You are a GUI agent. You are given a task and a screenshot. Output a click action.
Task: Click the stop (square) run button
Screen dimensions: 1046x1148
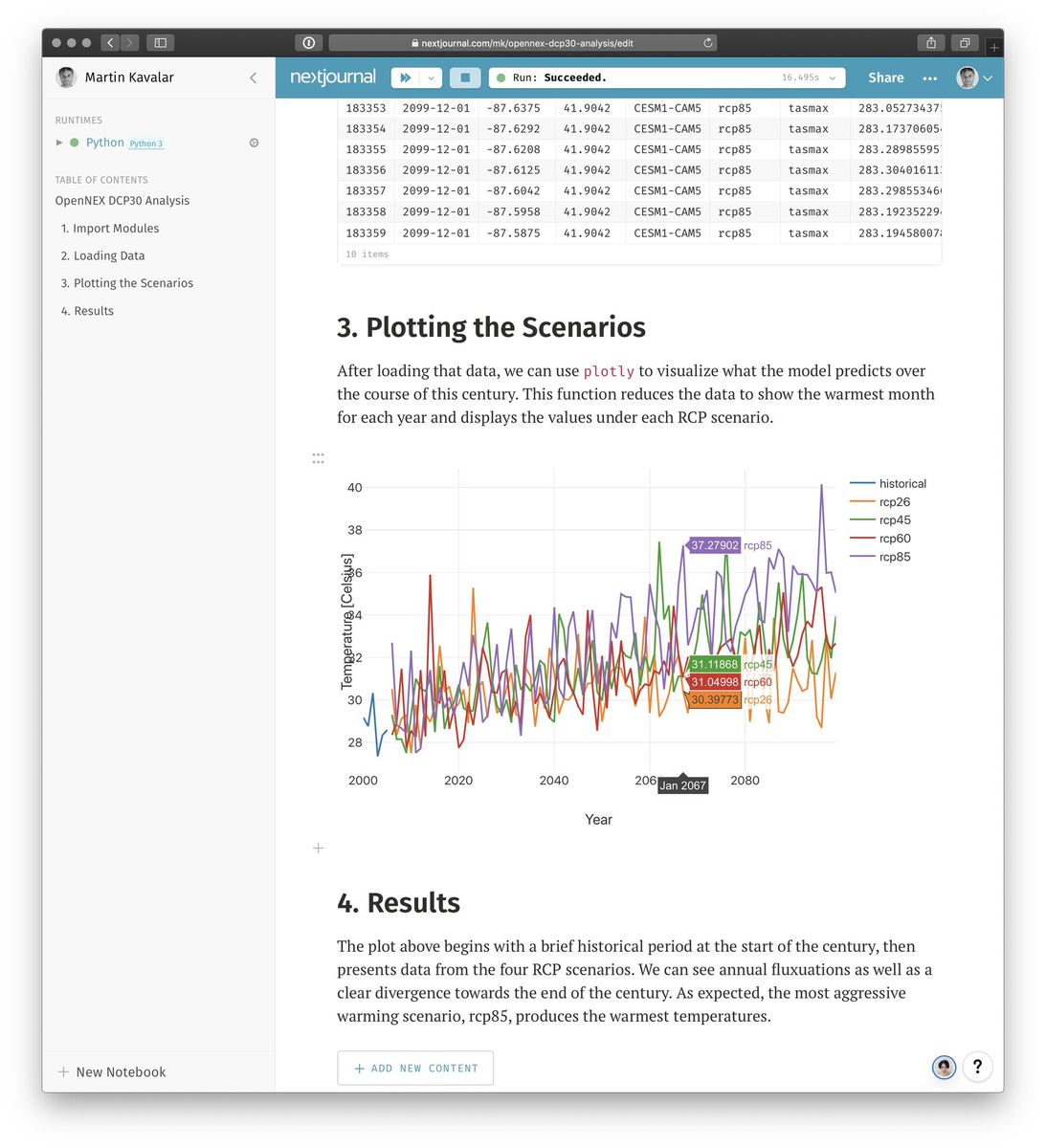click(466, 77)
